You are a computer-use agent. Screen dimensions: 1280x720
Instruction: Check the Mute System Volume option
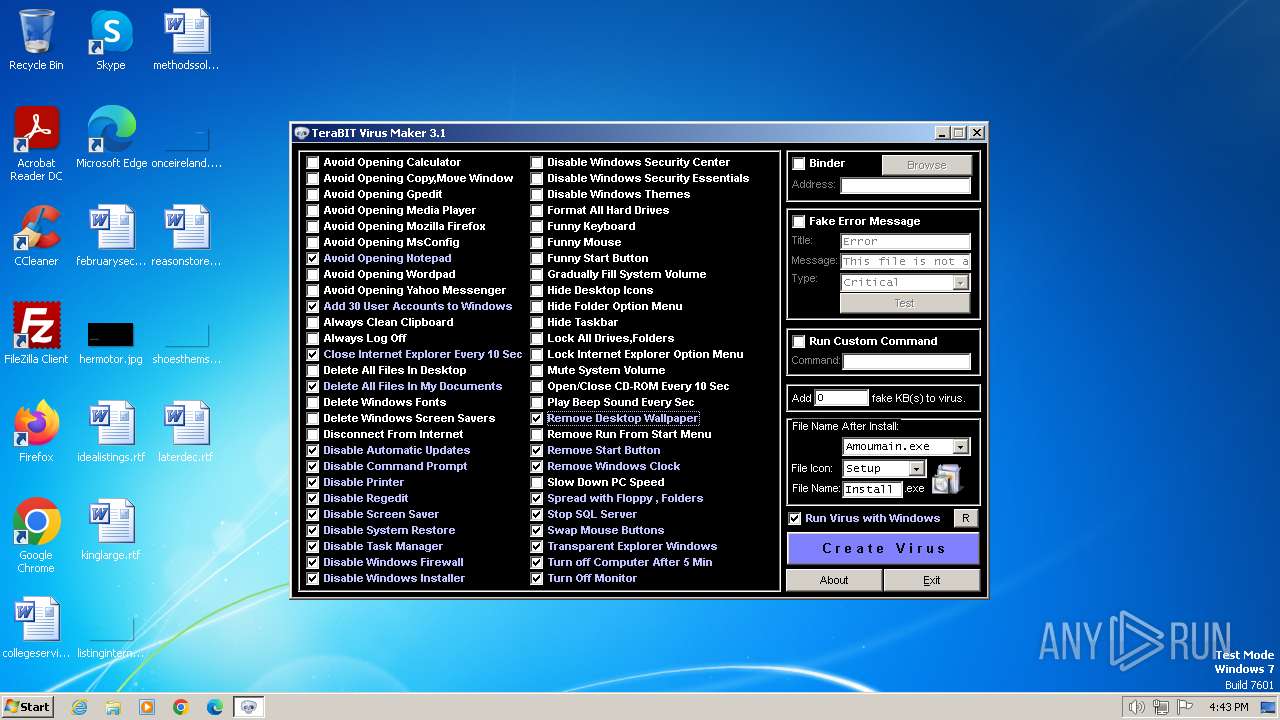pos(537,370)
